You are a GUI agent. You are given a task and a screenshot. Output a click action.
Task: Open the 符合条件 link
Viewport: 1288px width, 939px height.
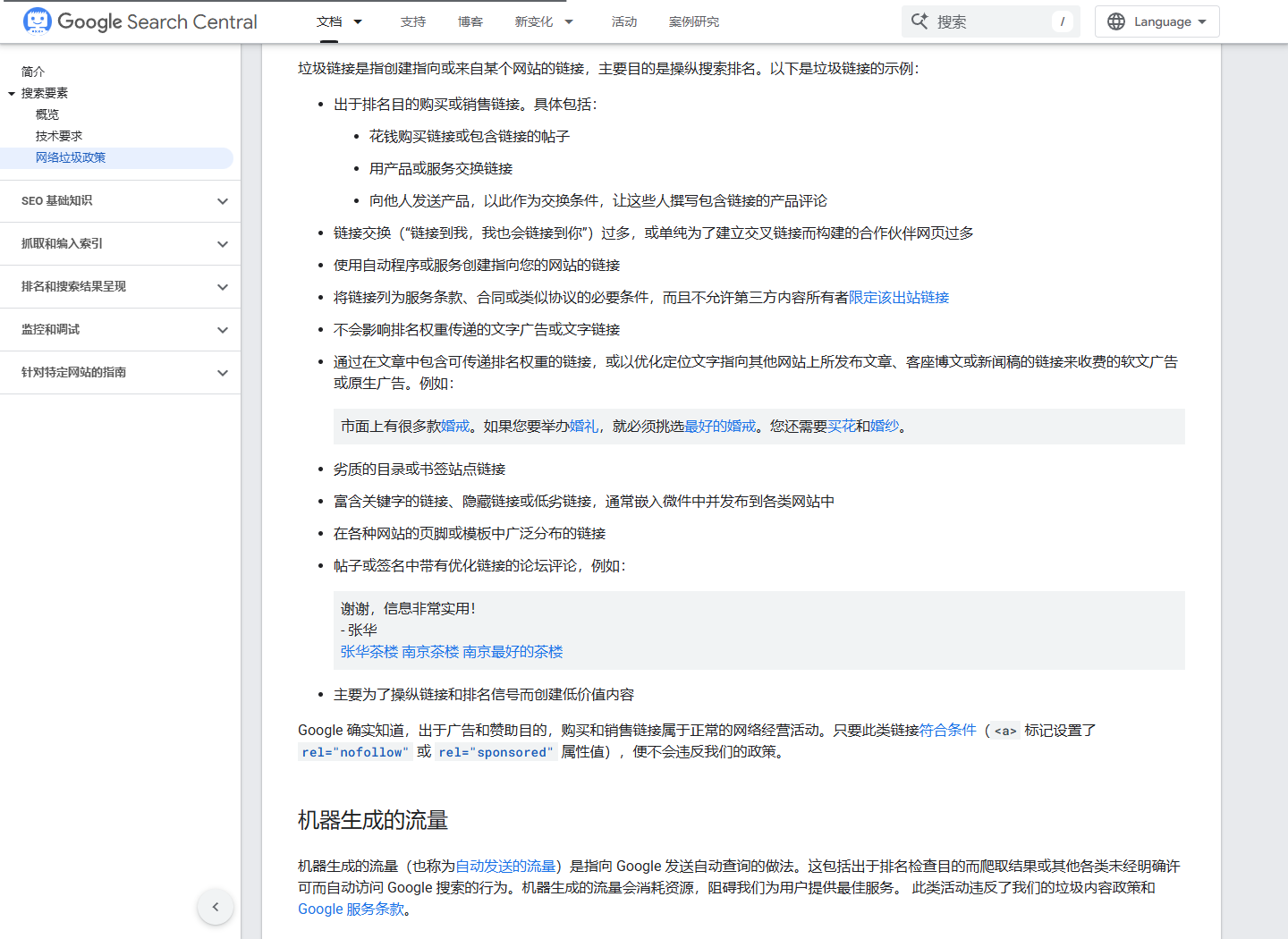click(948, 731)
